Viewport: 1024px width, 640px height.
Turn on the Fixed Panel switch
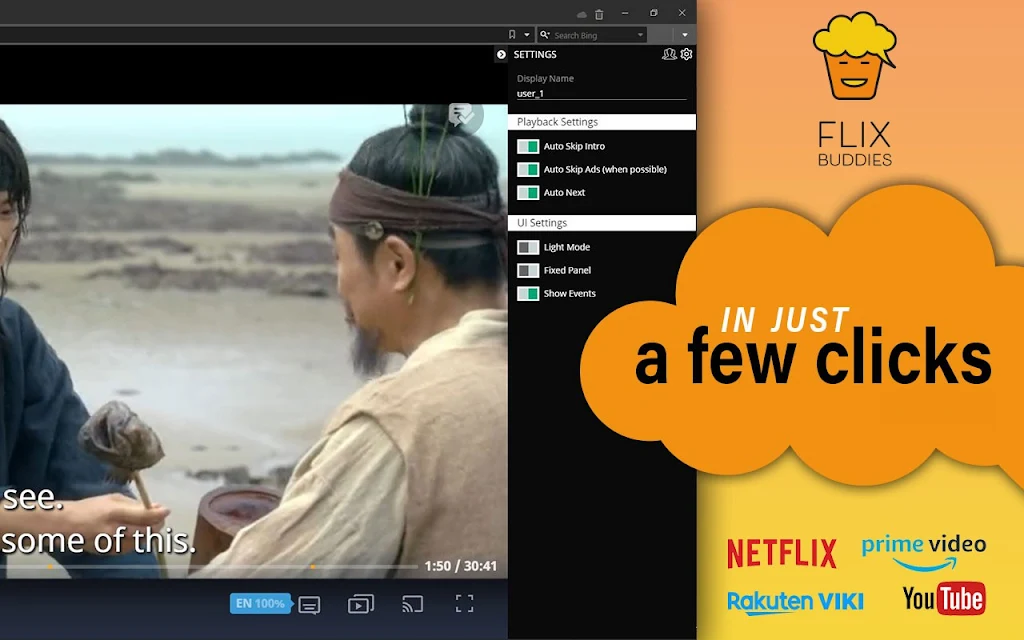click(x=528, y=270)
